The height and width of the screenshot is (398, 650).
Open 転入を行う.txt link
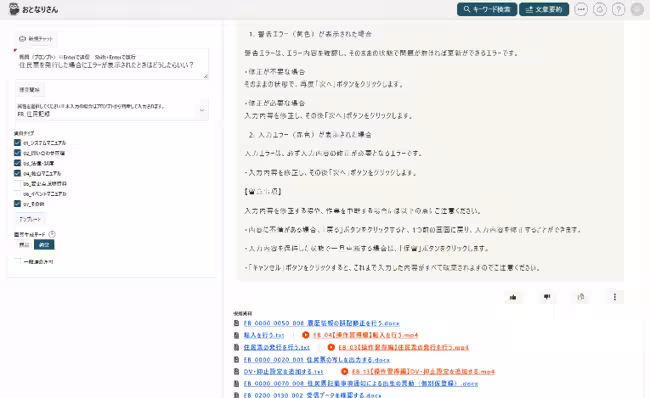[x=264, y=335]
